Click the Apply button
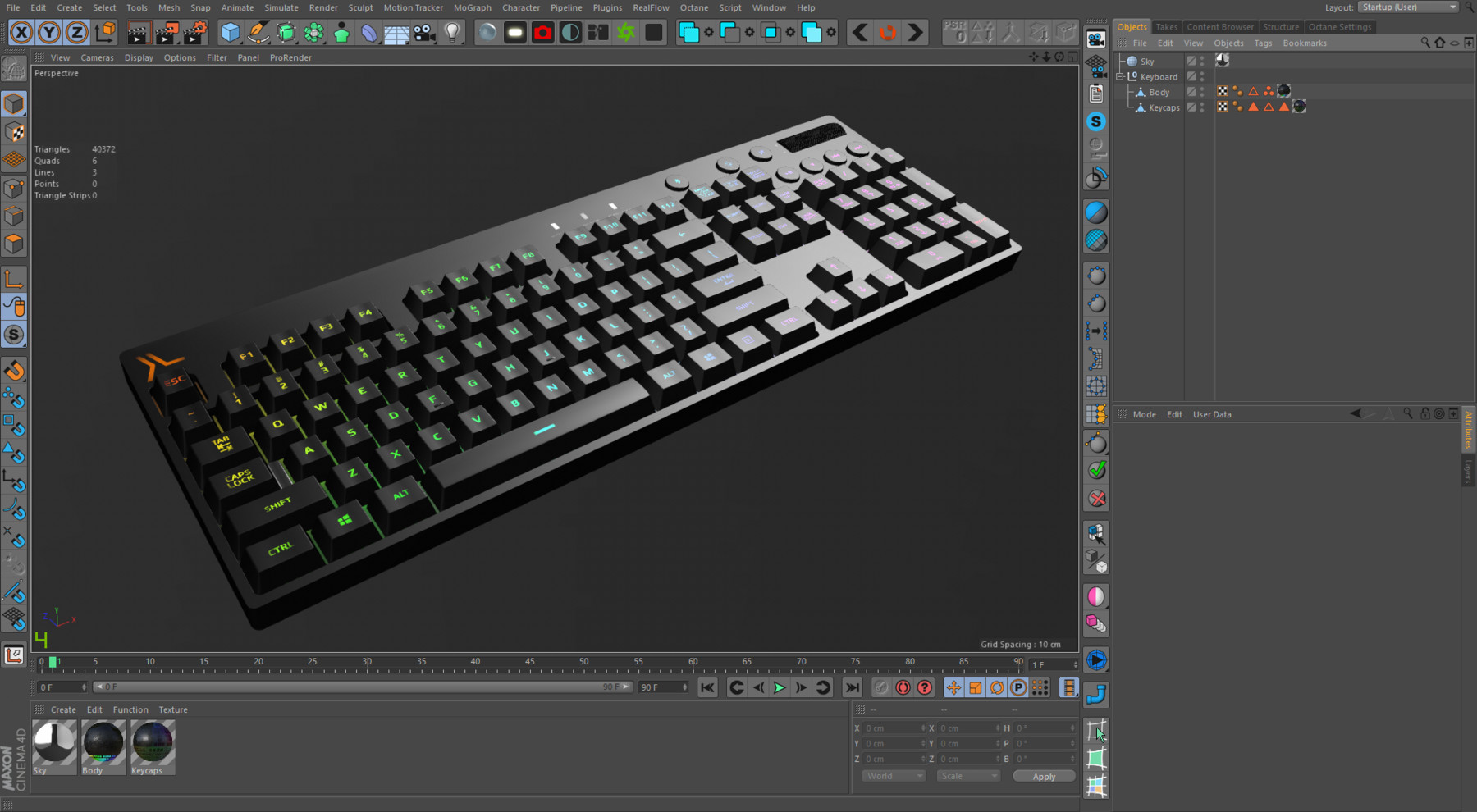1477x812 pixels. [1044, 776]
